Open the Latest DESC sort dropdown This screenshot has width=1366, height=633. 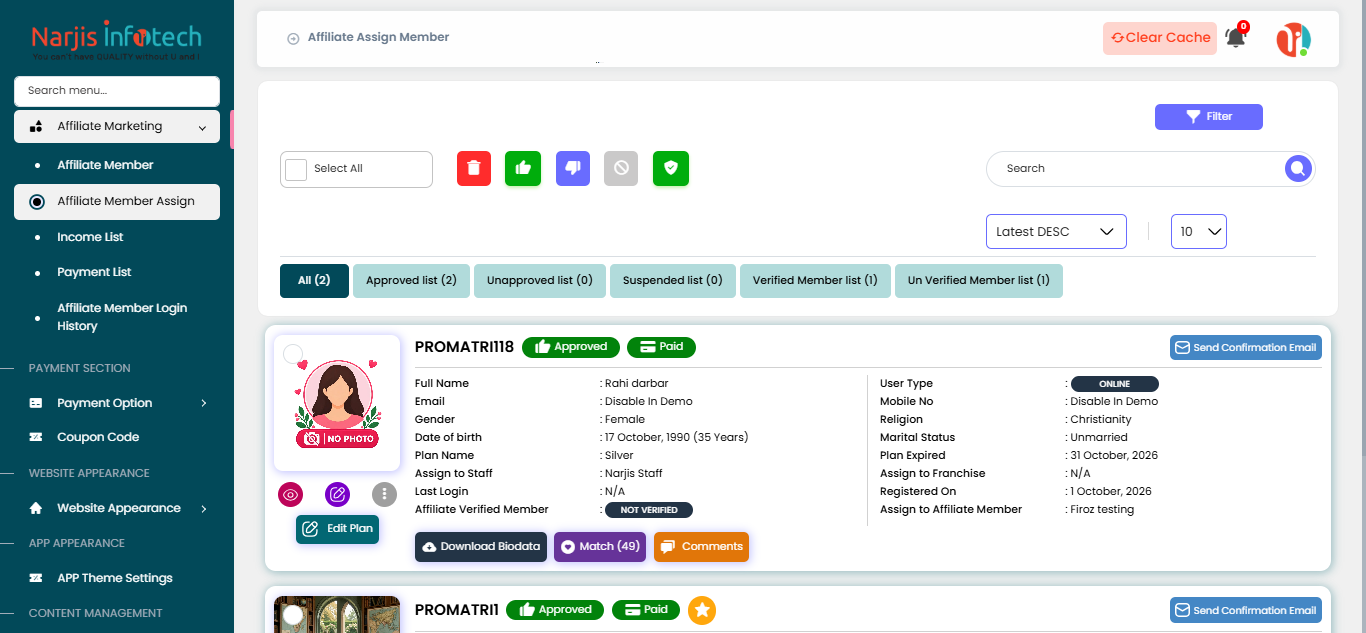click(x=1056, y=231)
